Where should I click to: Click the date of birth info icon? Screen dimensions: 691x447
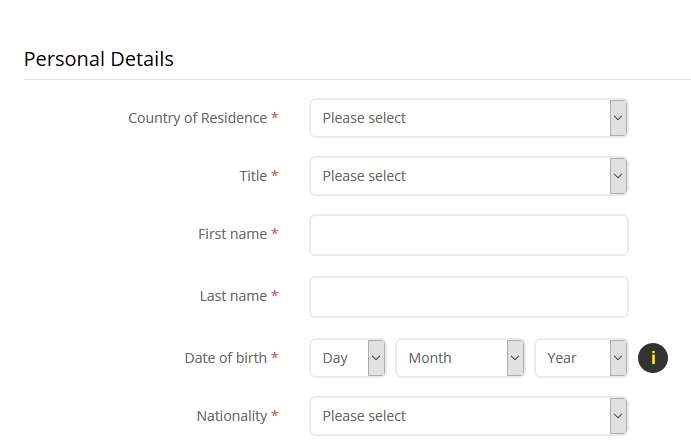click(x=653, y=358)
